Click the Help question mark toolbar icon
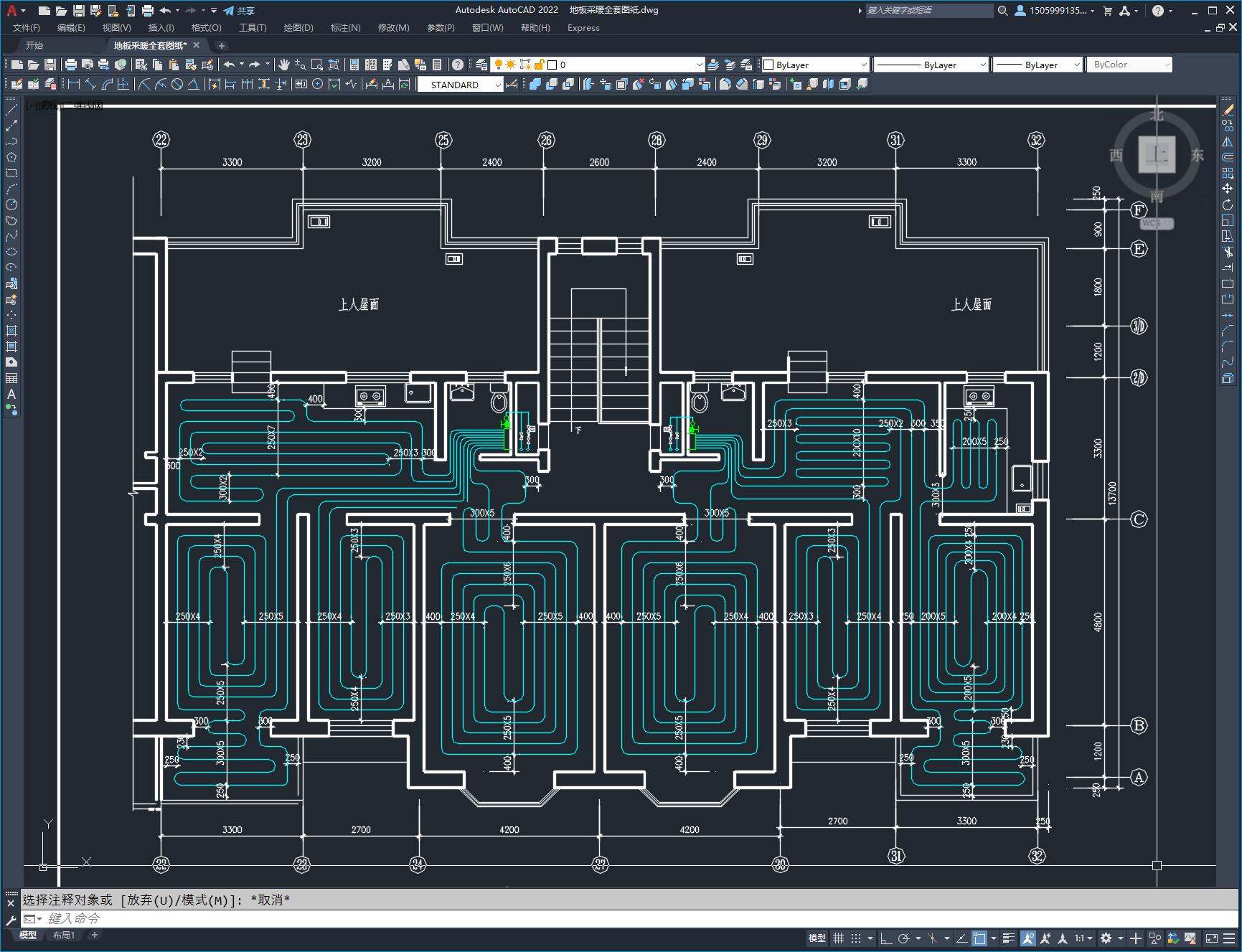The width and height of the screenshot is (1242, 952). [x=458, y=65]
